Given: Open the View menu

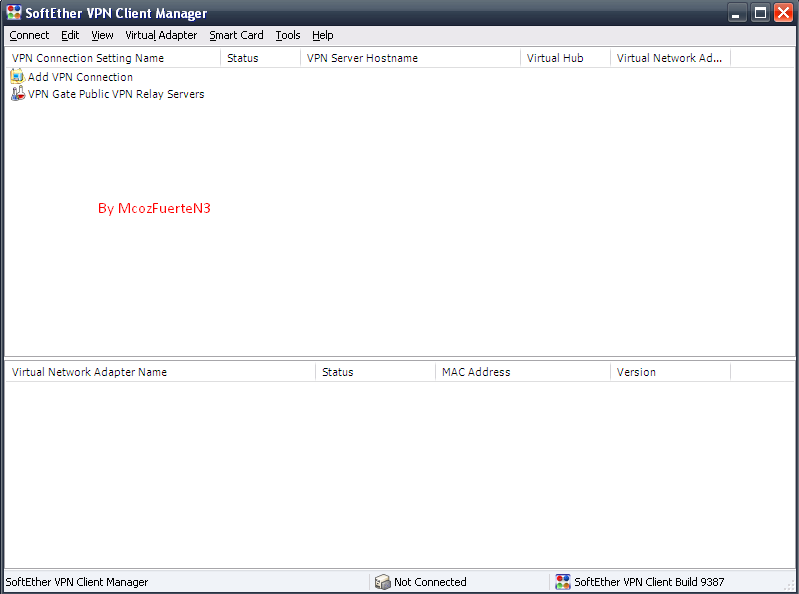Looking at the screenshot, I should tap(102, 35).
